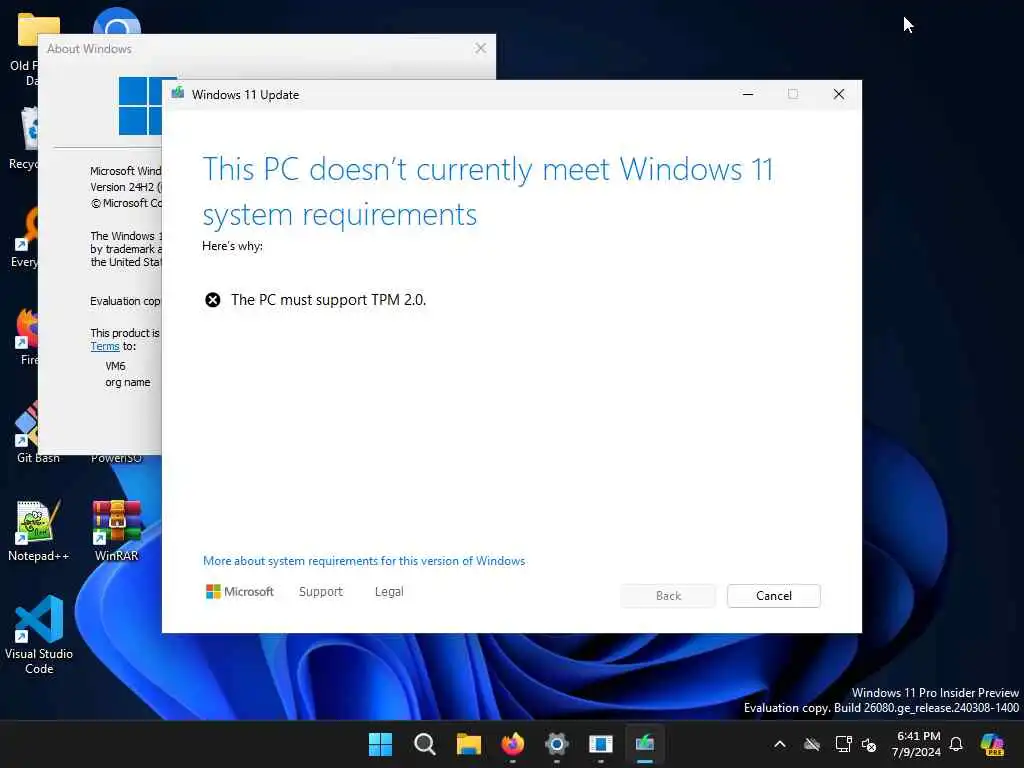The height and width of the screenshot is (768, 1024).
Task: Launch Copilot Preview from the taskbar
Action: click(x=992, y=744)
